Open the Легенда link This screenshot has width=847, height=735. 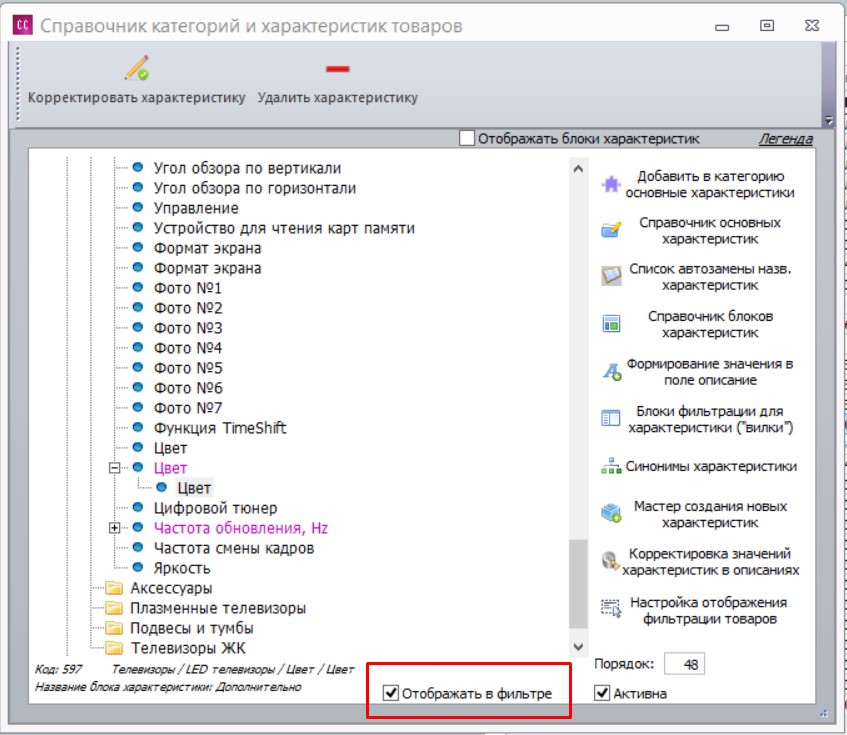click(x=786, y=139)
